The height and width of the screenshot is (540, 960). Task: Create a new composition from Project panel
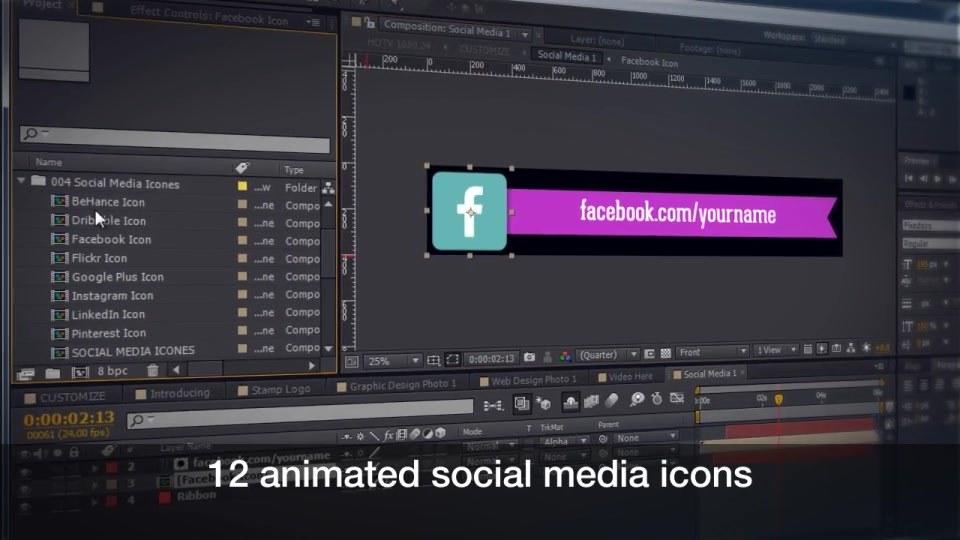[x=80, y=372]
